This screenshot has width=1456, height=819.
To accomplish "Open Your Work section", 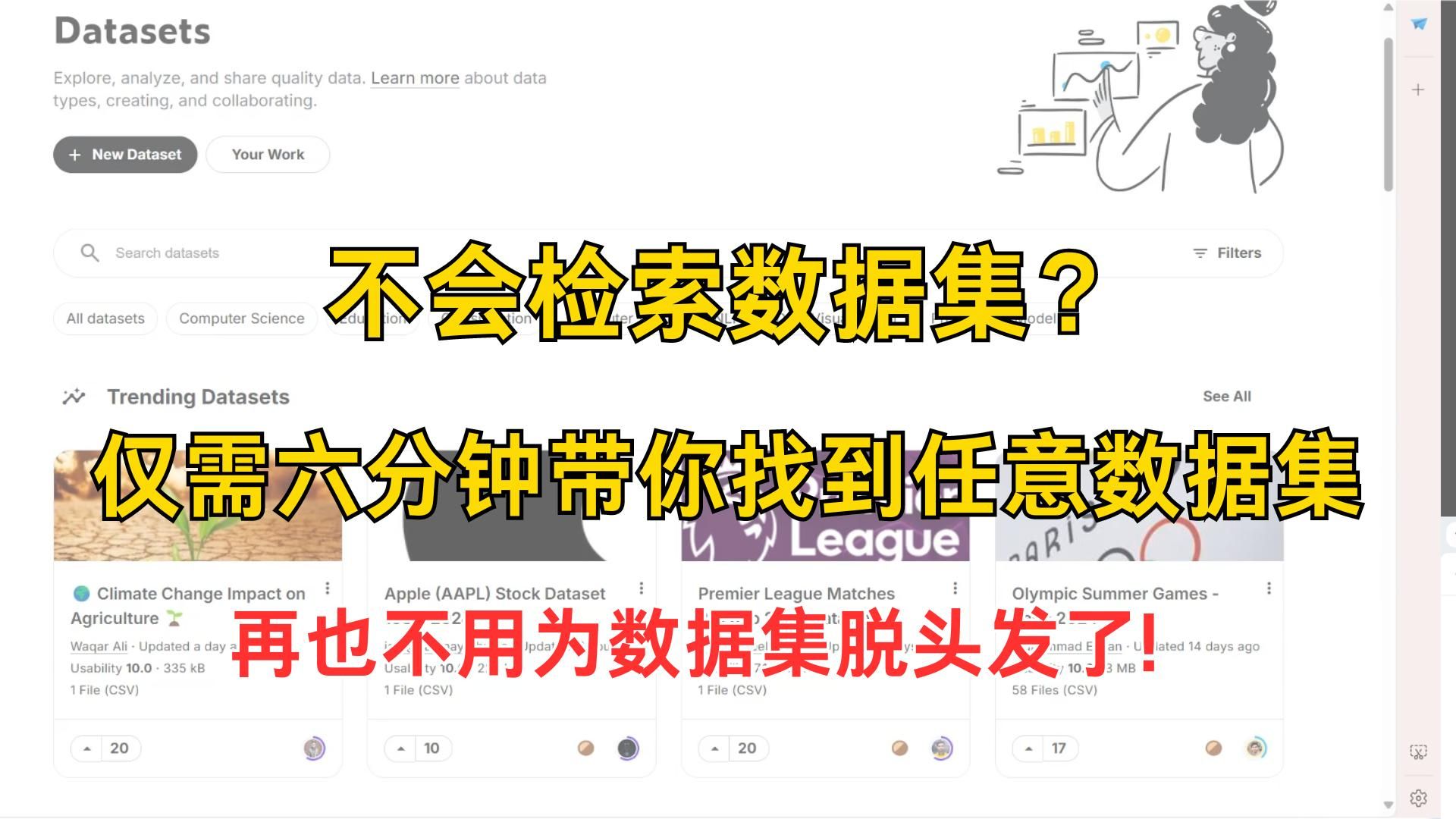I will point(266,155).
